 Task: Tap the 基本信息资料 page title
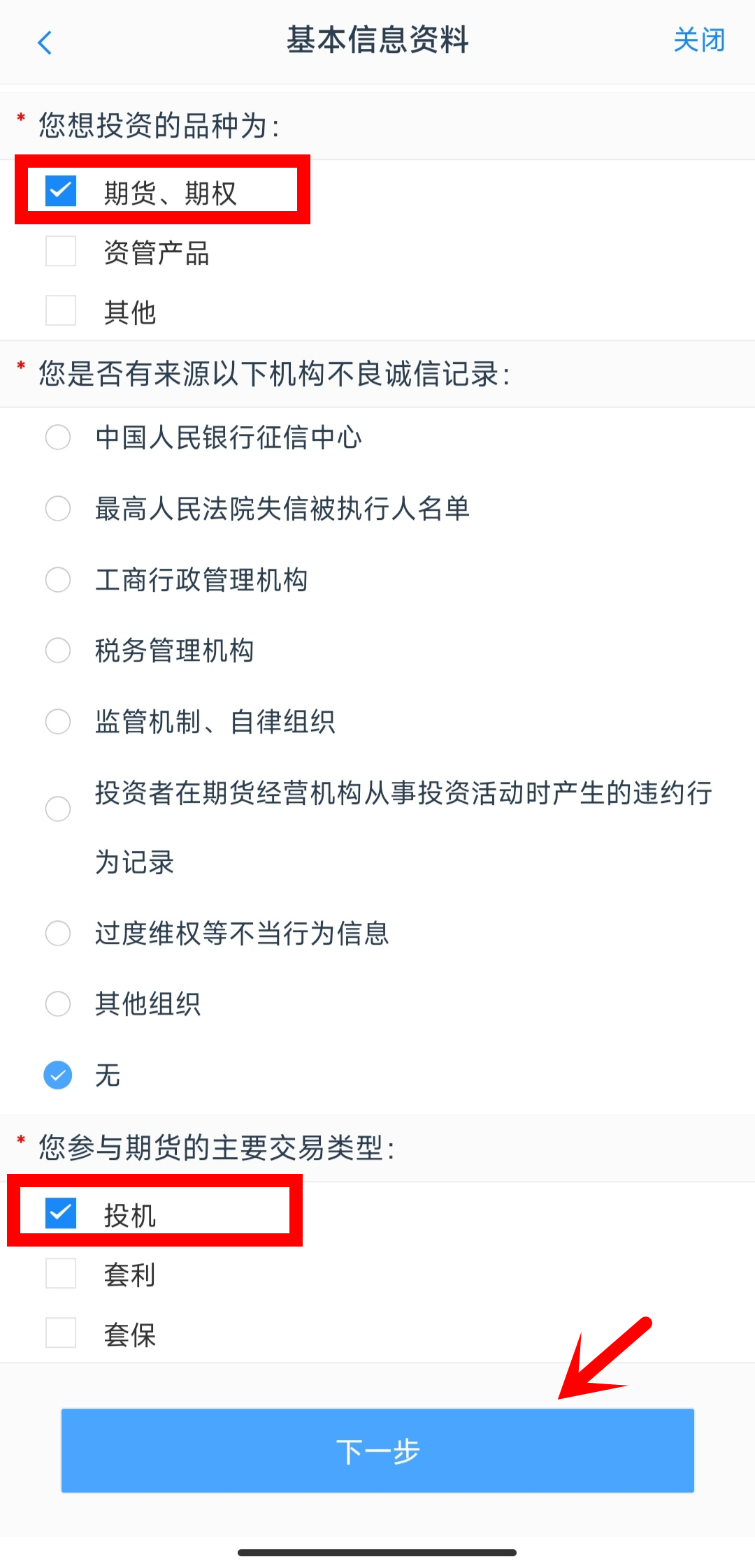[x=377, y=40]
